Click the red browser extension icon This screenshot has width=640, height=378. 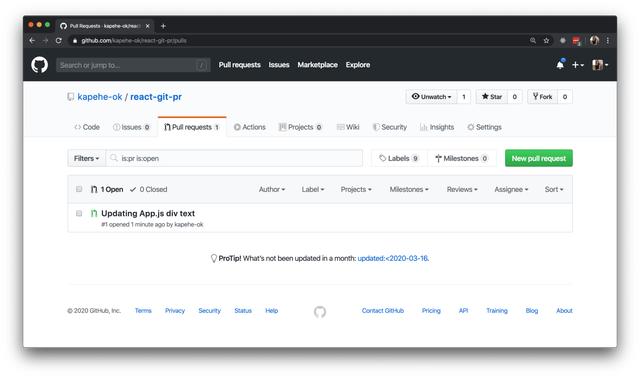(x=576, y=40)
